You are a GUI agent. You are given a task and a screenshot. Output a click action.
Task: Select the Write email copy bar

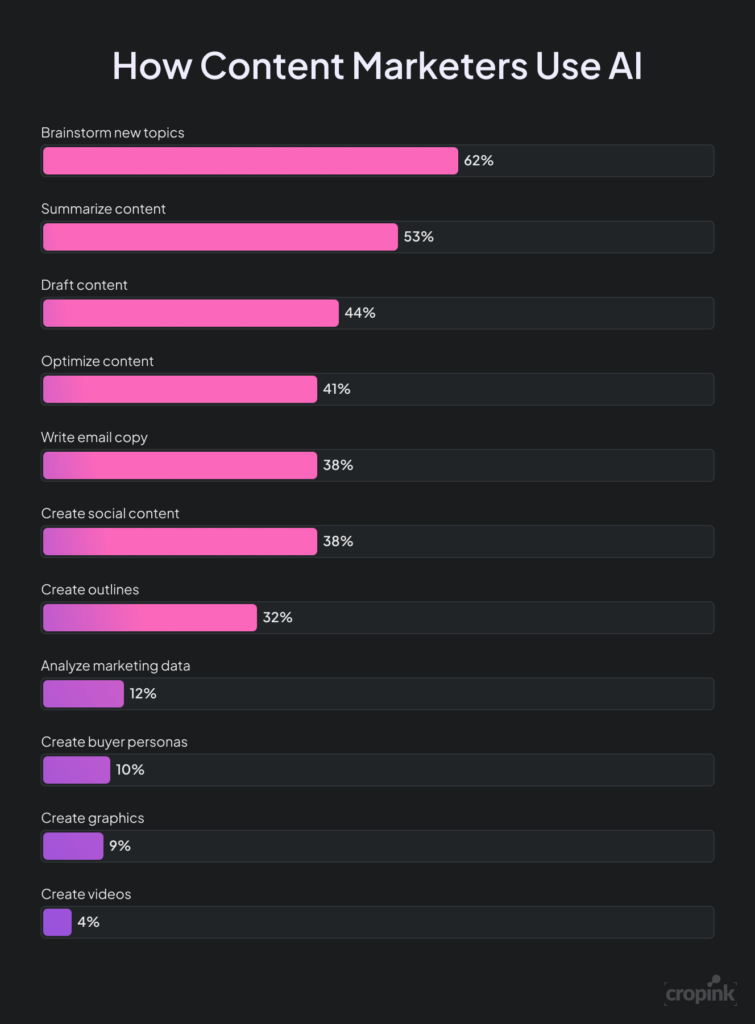(x=180, y=465)
